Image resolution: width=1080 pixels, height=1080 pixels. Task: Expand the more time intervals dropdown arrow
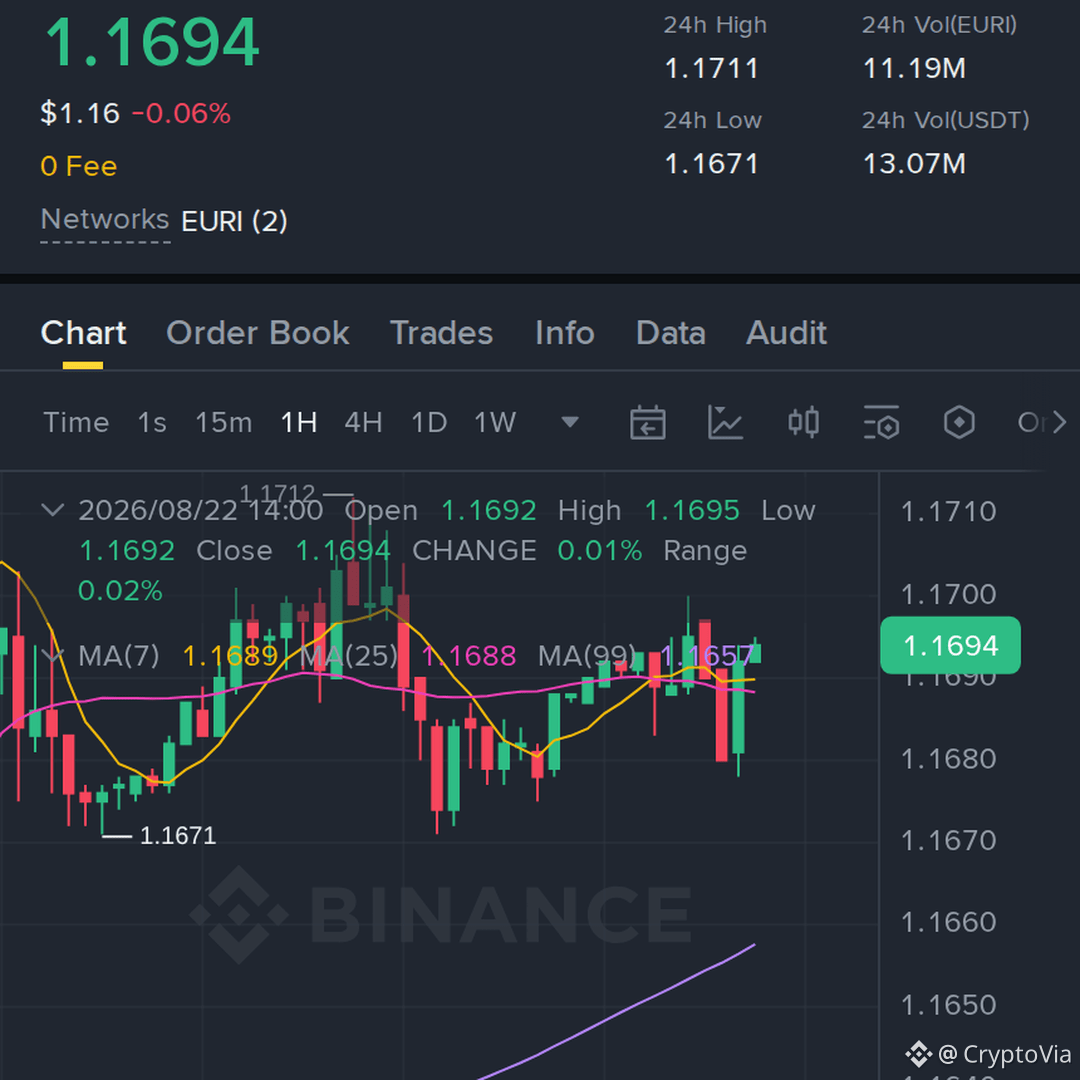coord(570,422)
